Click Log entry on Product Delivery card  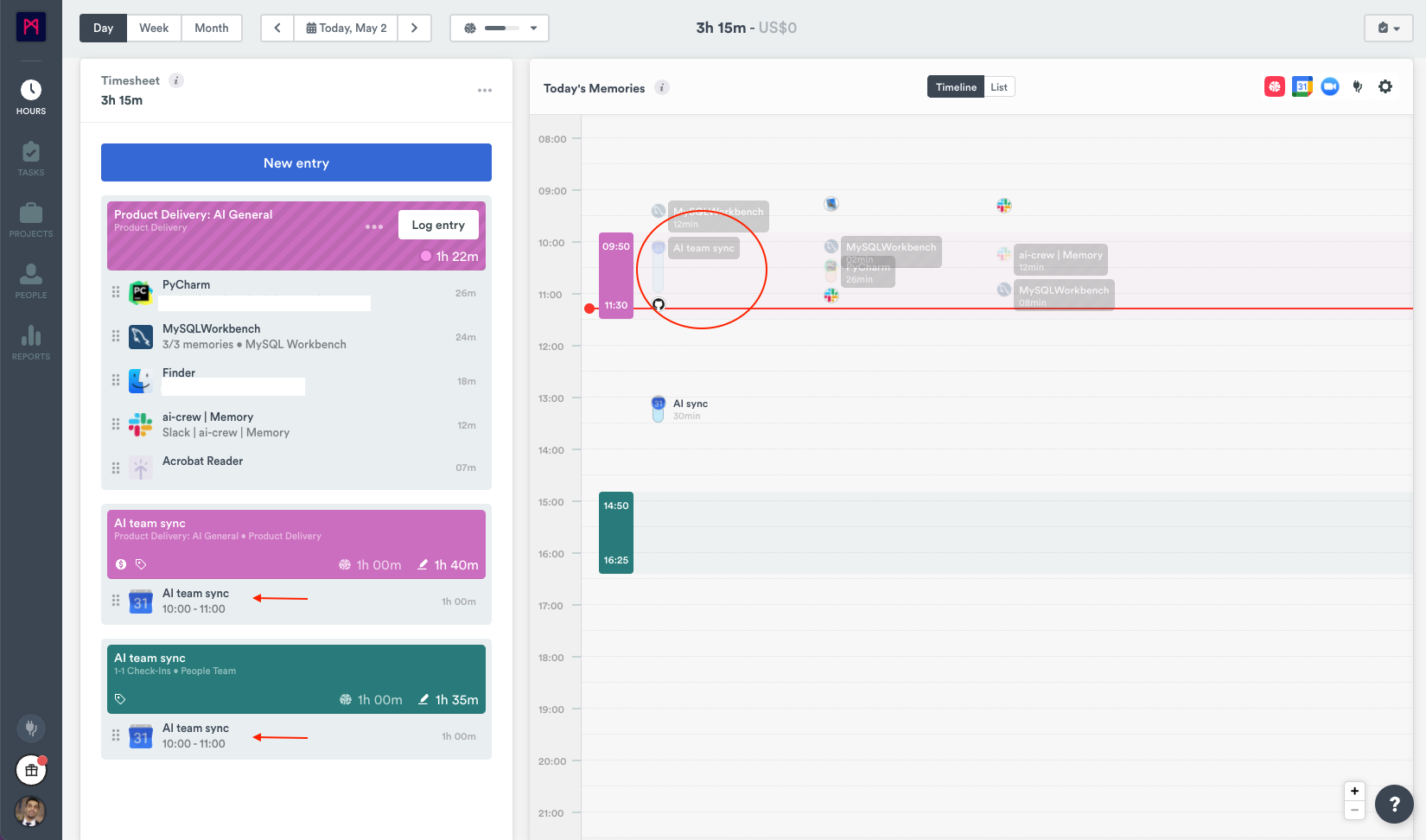coord(438,225)
